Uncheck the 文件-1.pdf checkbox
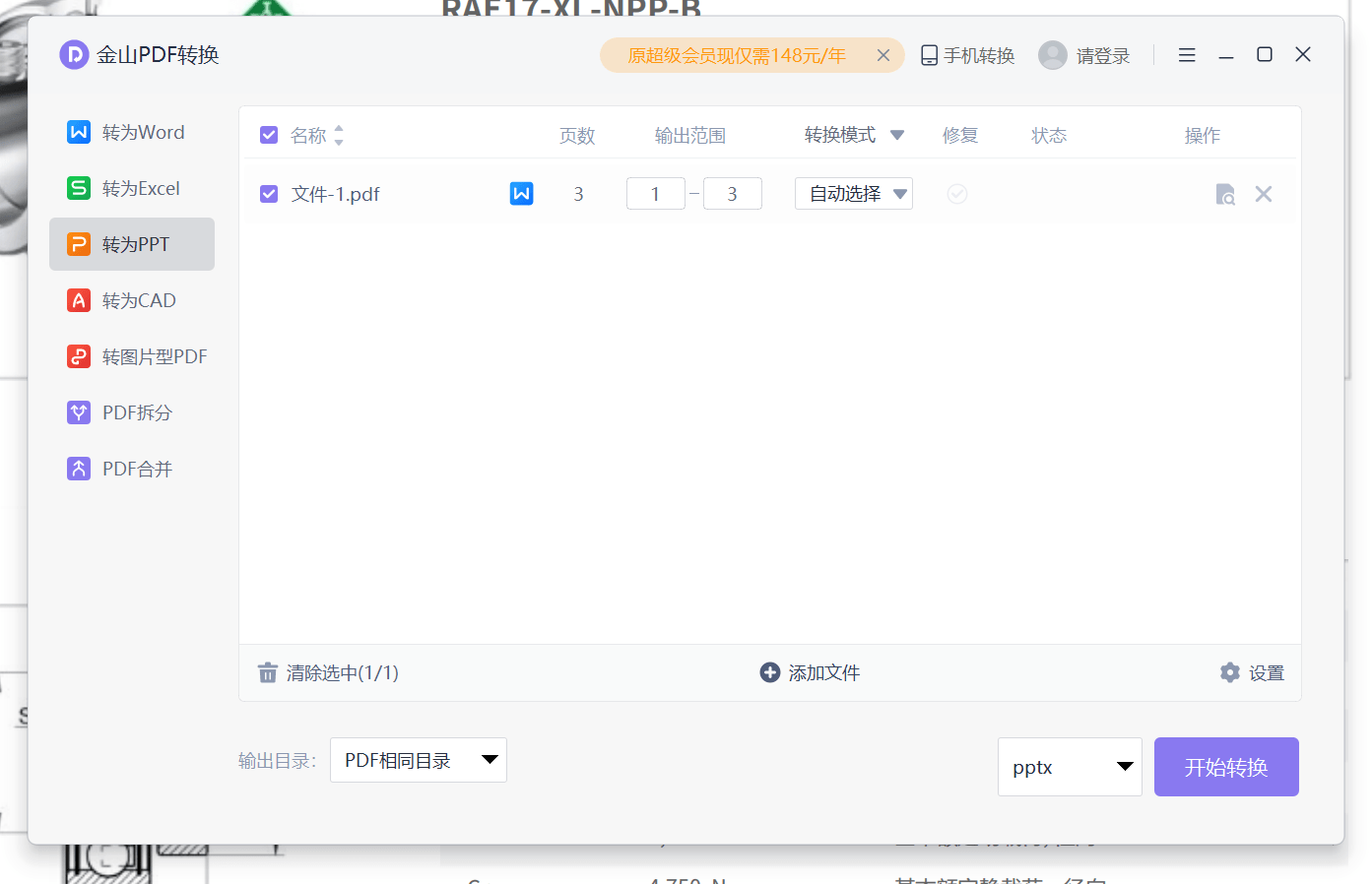1372x884 pixels. (269, 194)
